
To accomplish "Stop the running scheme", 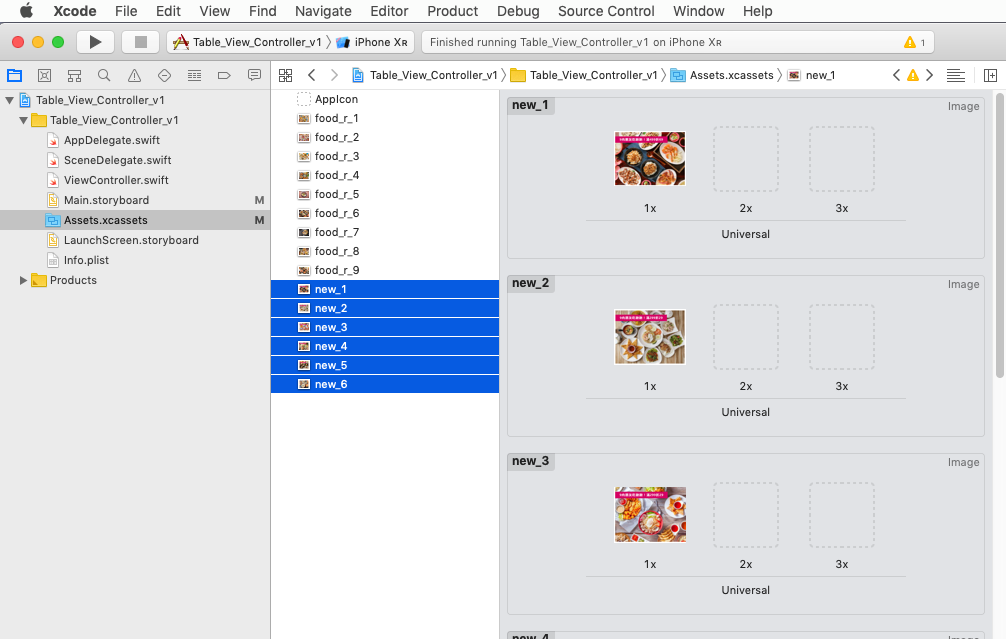I will click(x=141, y=42).
